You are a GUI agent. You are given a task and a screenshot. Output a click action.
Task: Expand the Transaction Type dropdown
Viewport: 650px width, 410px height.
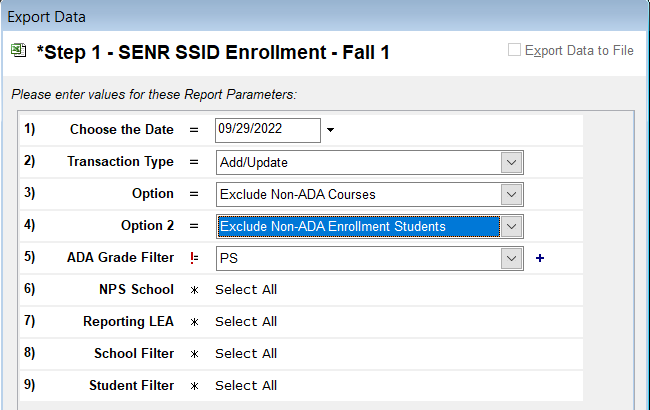point(510,162)
